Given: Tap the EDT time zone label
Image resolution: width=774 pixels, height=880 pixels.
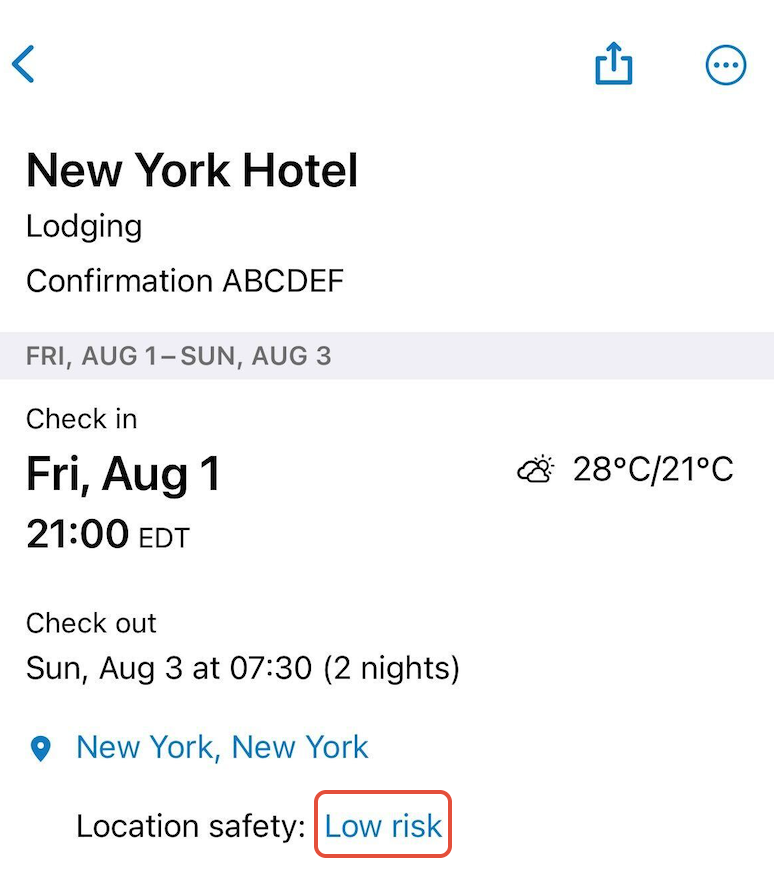Looking at the screenshot, I should pos(164,538).
